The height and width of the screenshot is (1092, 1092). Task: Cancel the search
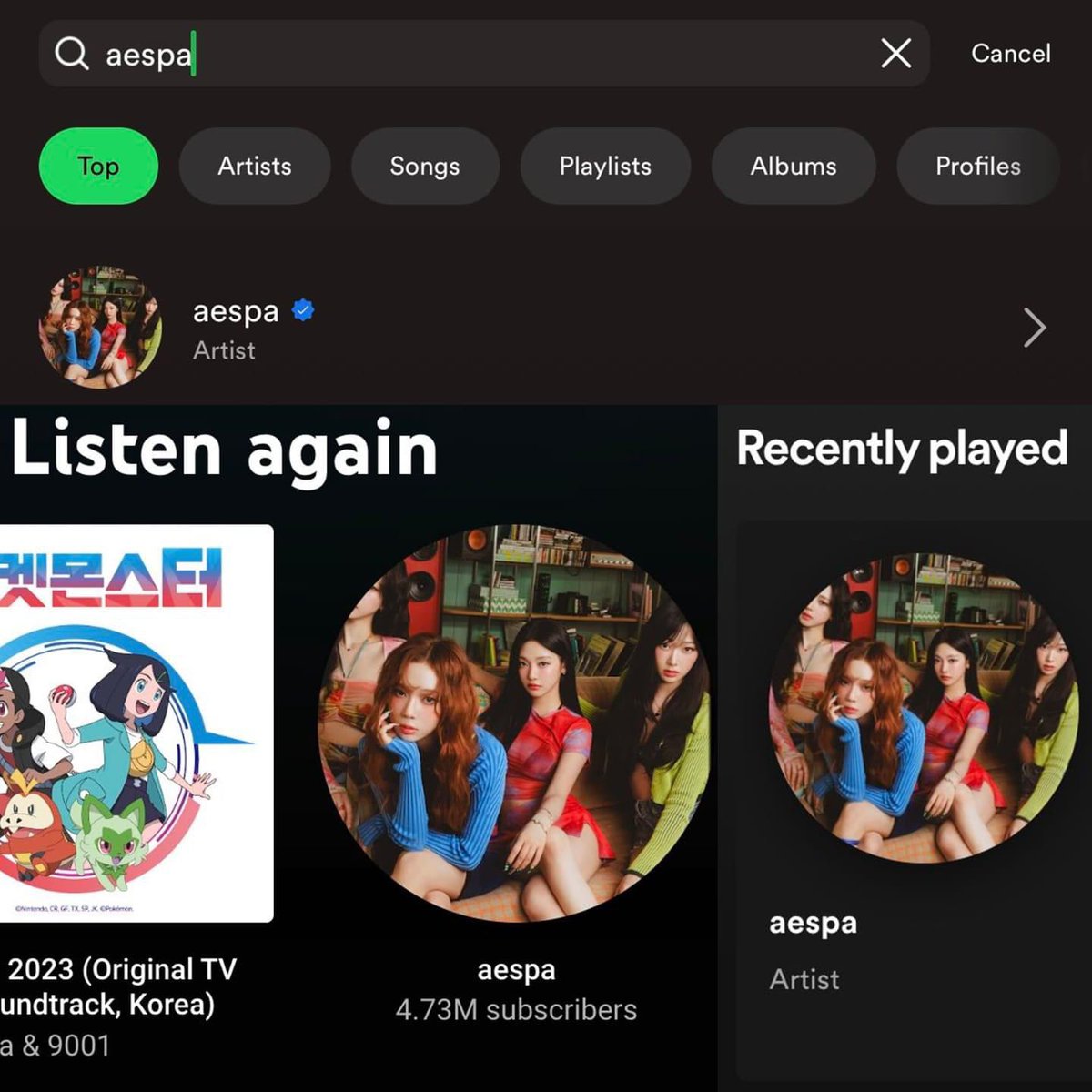coord(1010,54)
